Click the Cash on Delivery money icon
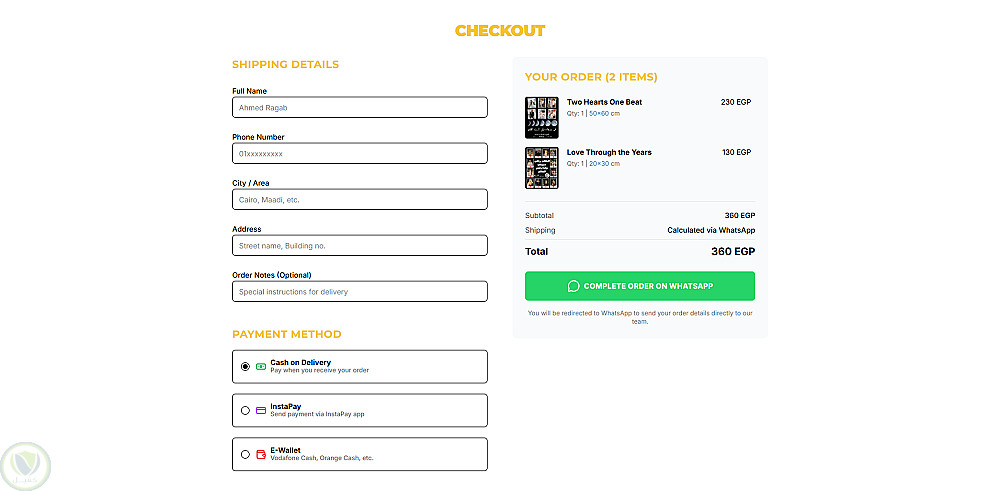Image resolution: width=1000 pixels, height=491 pixels. tap(261, 367)
